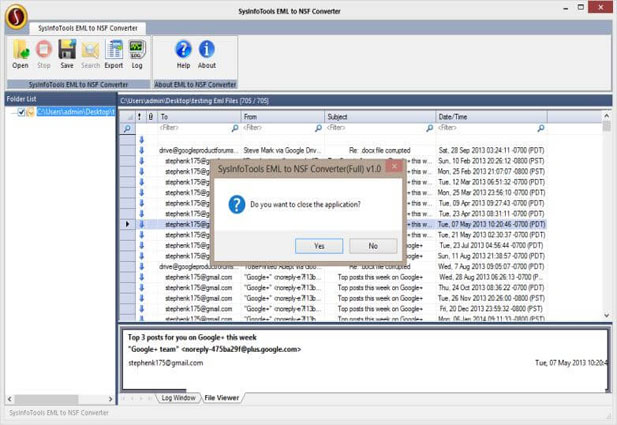617x425 pixels.
Task: Click the folder icon in Folder List tree
Action: pyautogui.click(x=30, y=112)
